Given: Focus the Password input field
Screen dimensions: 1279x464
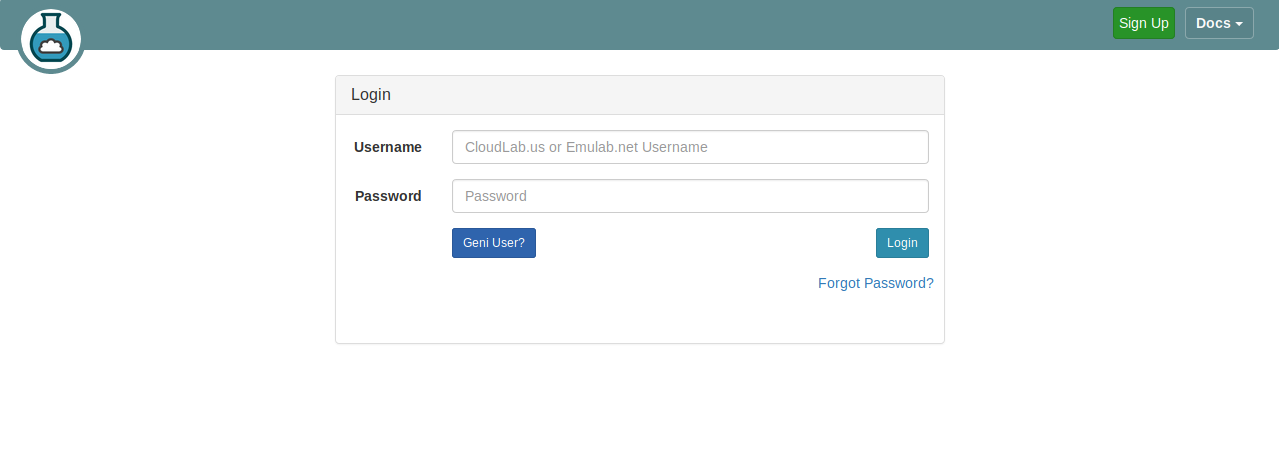Looking at the screenshot, I should click(x=690, y=196).
